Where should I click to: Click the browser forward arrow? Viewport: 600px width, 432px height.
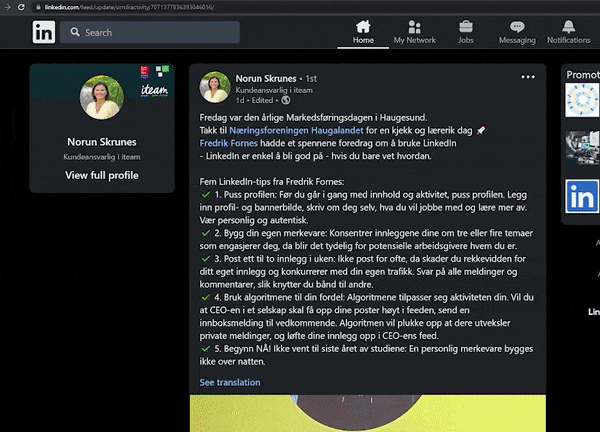[7, 7]
